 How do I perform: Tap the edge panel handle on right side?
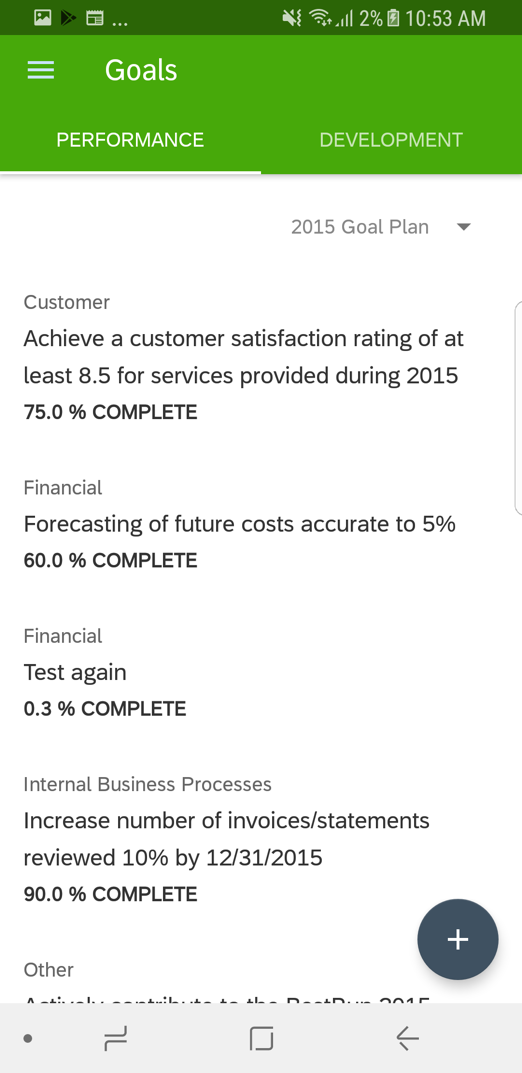coord(518,407)
